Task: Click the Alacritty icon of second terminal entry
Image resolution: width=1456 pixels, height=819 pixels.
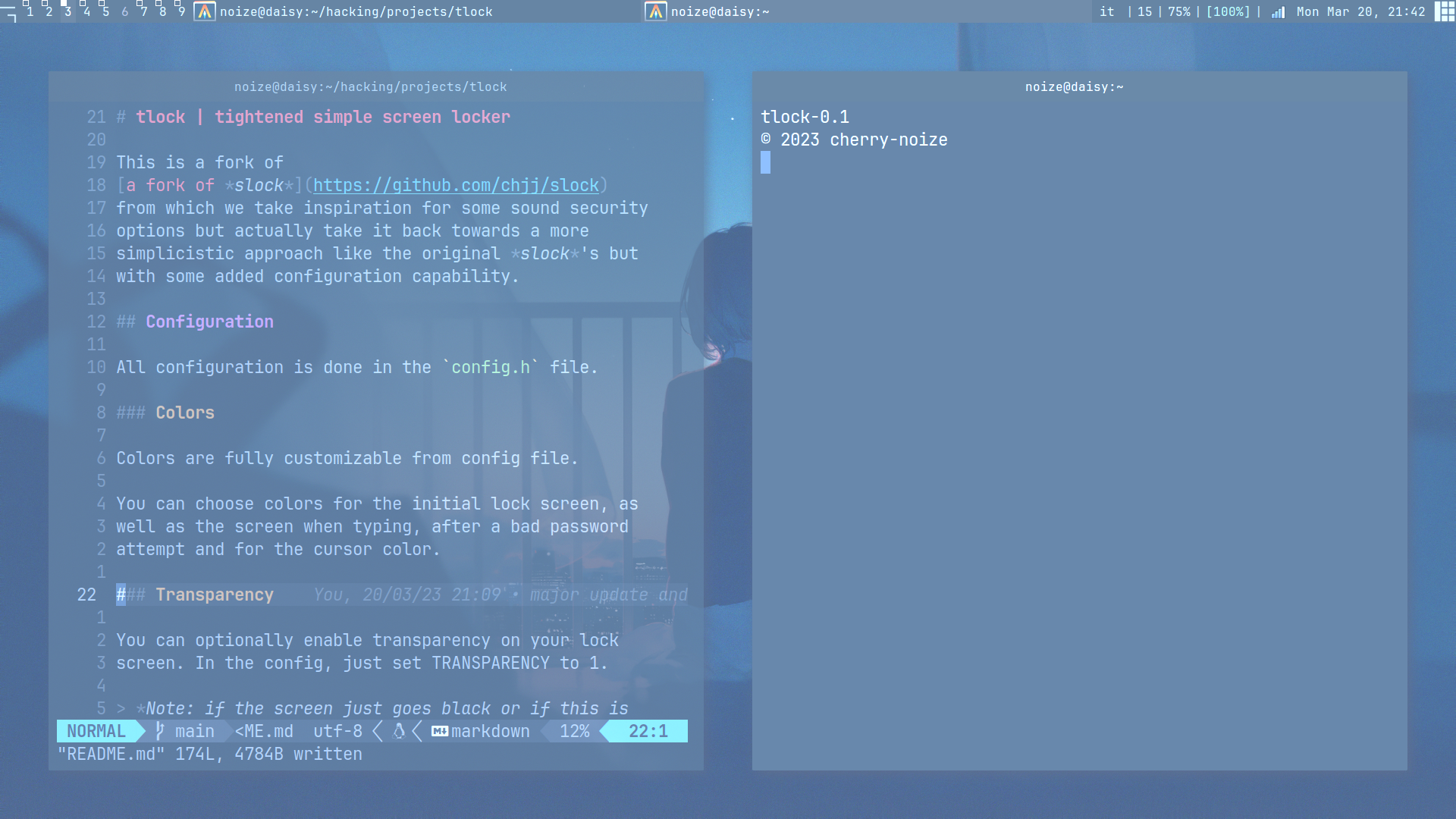Action: [x=656, y=11]
